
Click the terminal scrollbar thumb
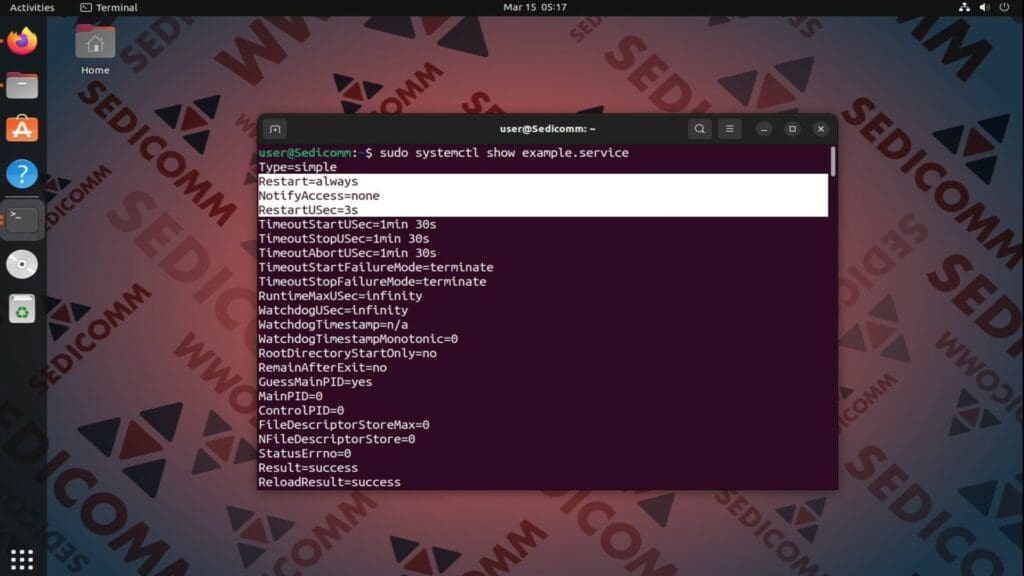tap(833, 161)
